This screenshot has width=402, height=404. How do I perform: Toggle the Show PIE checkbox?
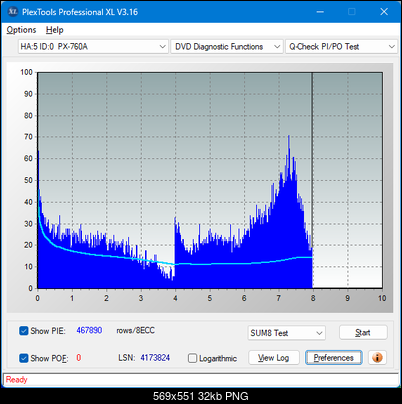tap(24, 331)
